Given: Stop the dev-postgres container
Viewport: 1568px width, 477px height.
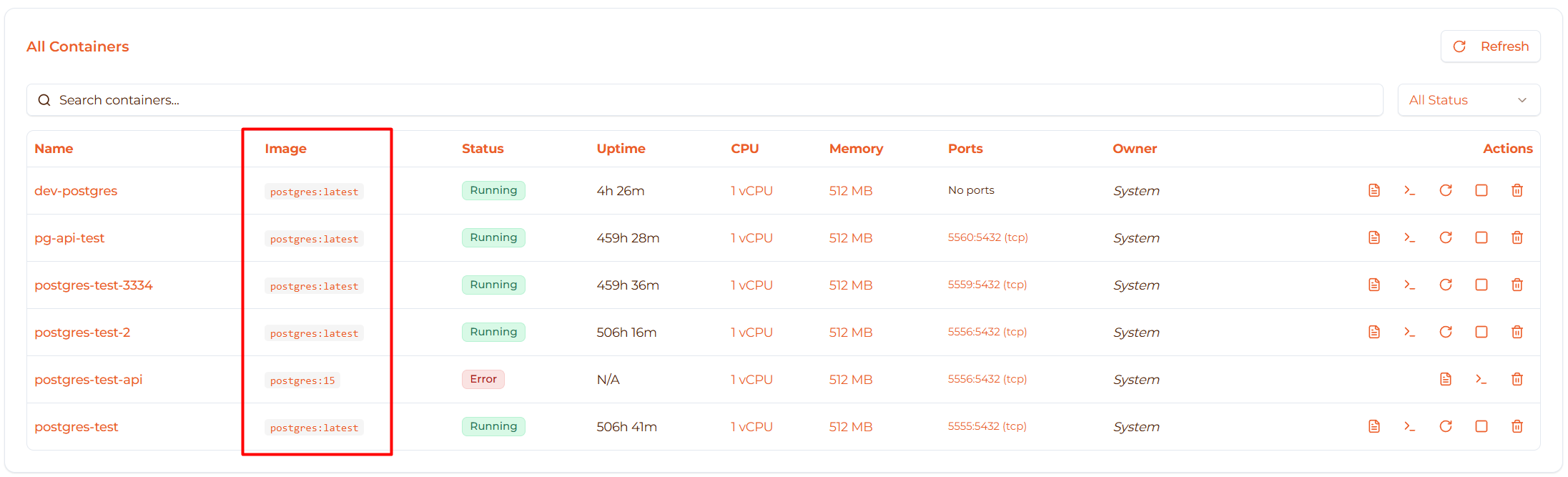Looking at the screenshot, I should coord(1481,190).
